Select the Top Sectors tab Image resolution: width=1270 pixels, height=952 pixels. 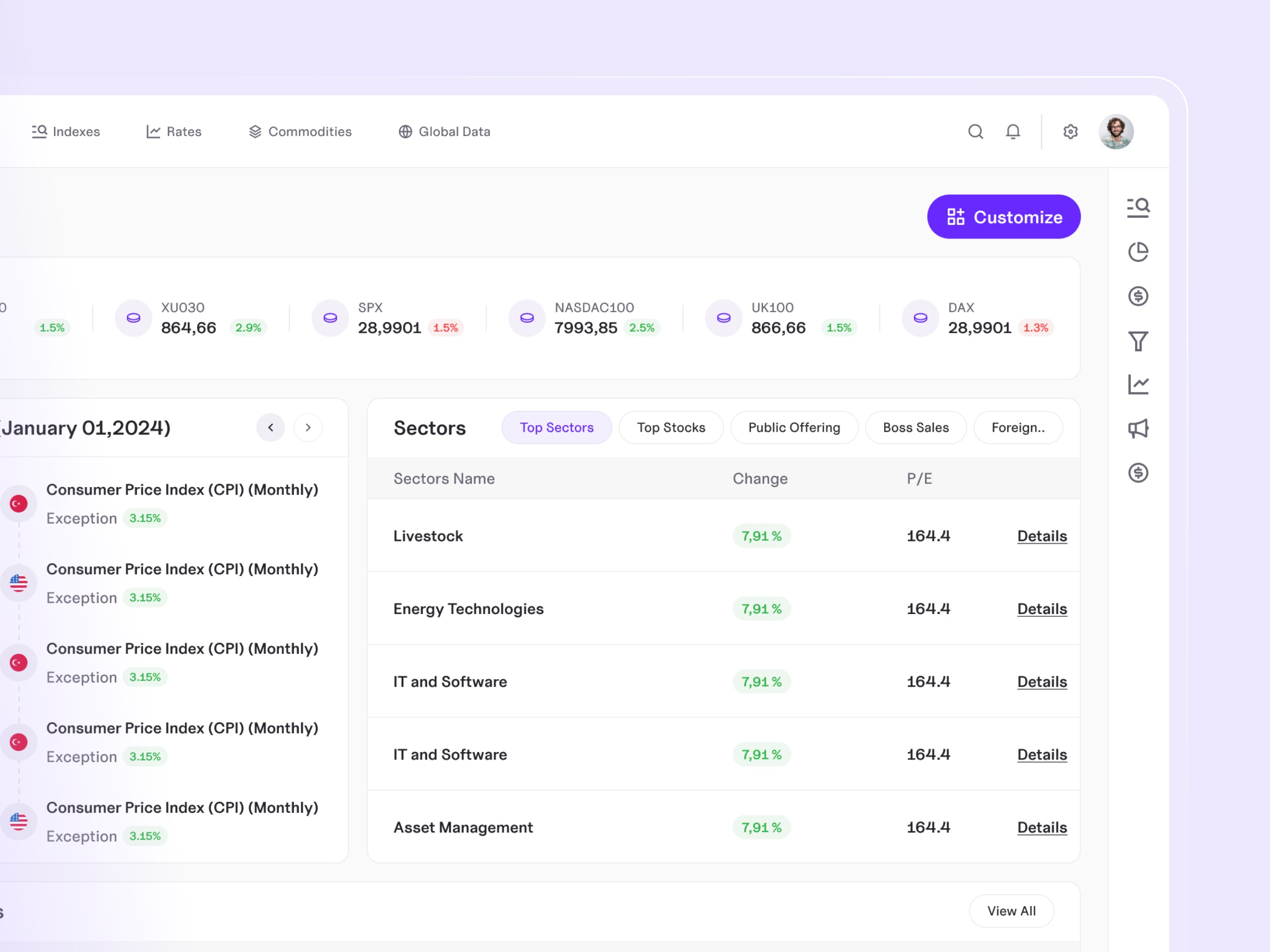557,427
